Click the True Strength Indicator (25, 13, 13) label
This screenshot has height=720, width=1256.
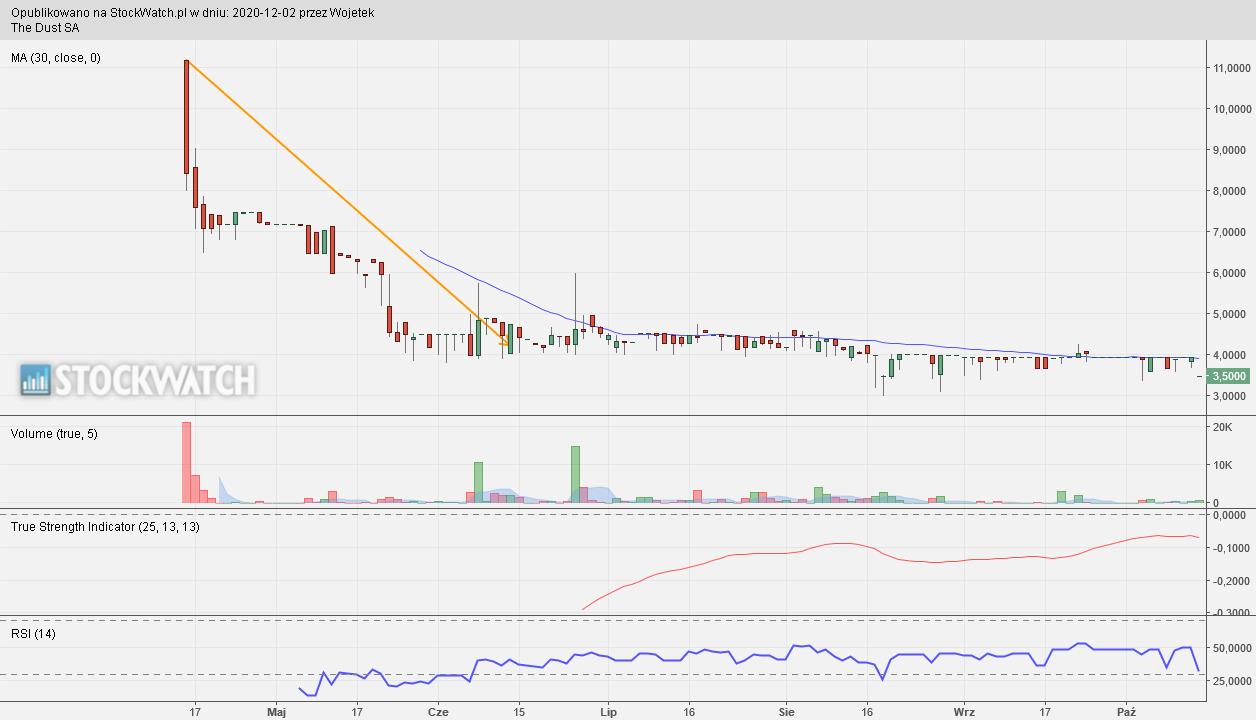coord(105,527)
